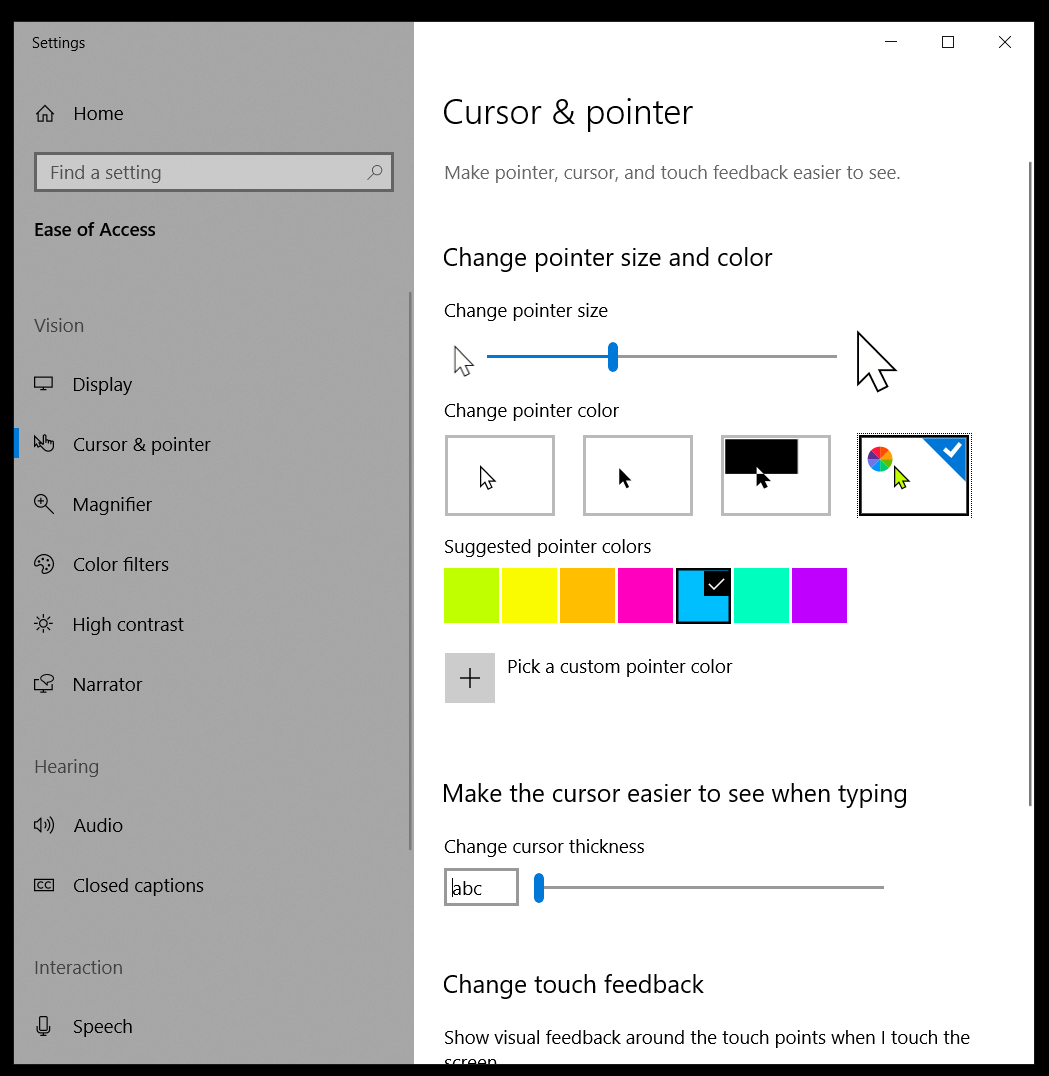Pick the purple pointer color swatch
Screen dimensions: 1049x1076
820,596
